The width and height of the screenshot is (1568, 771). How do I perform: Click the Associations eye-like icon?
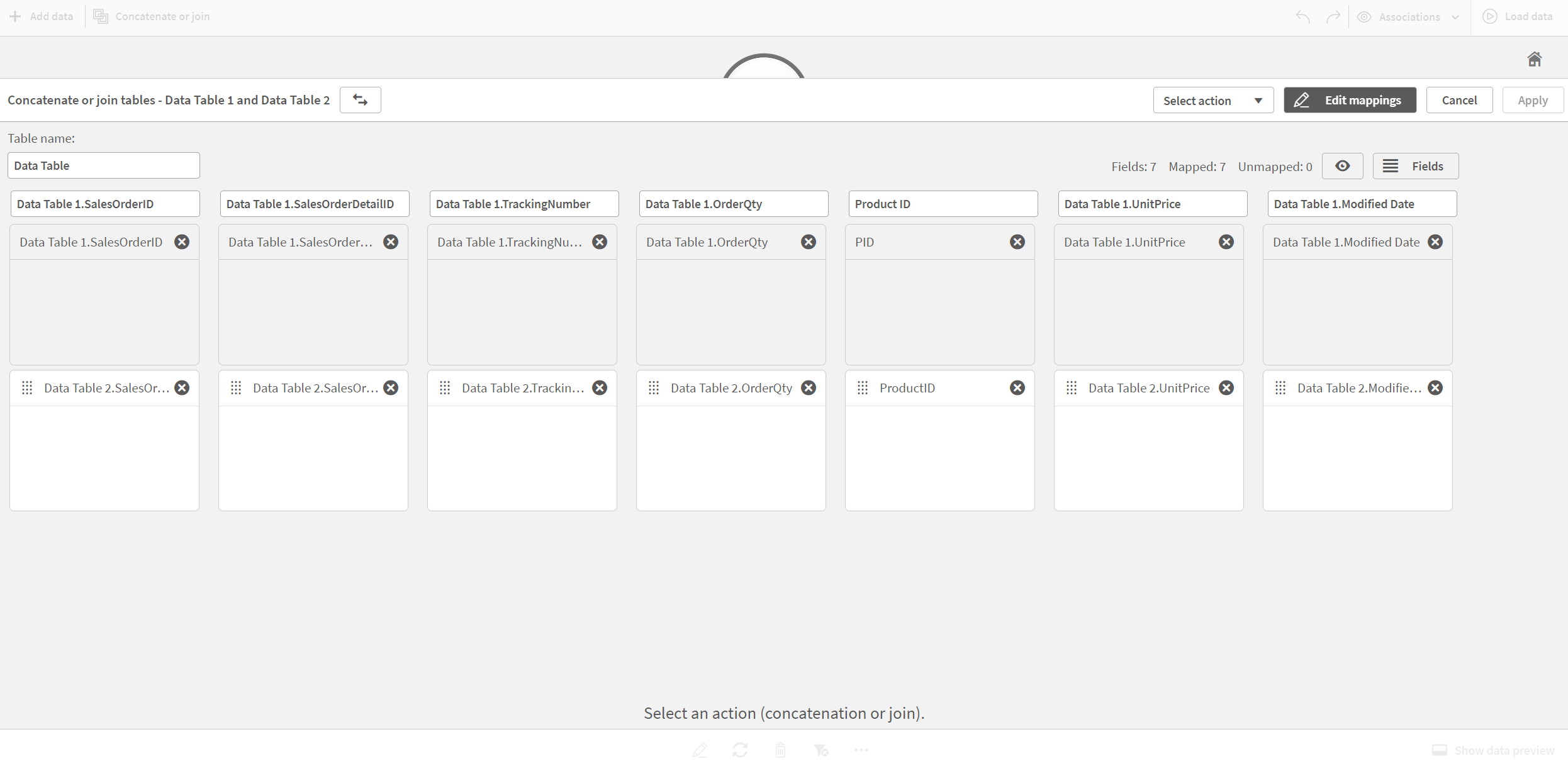1364,15
